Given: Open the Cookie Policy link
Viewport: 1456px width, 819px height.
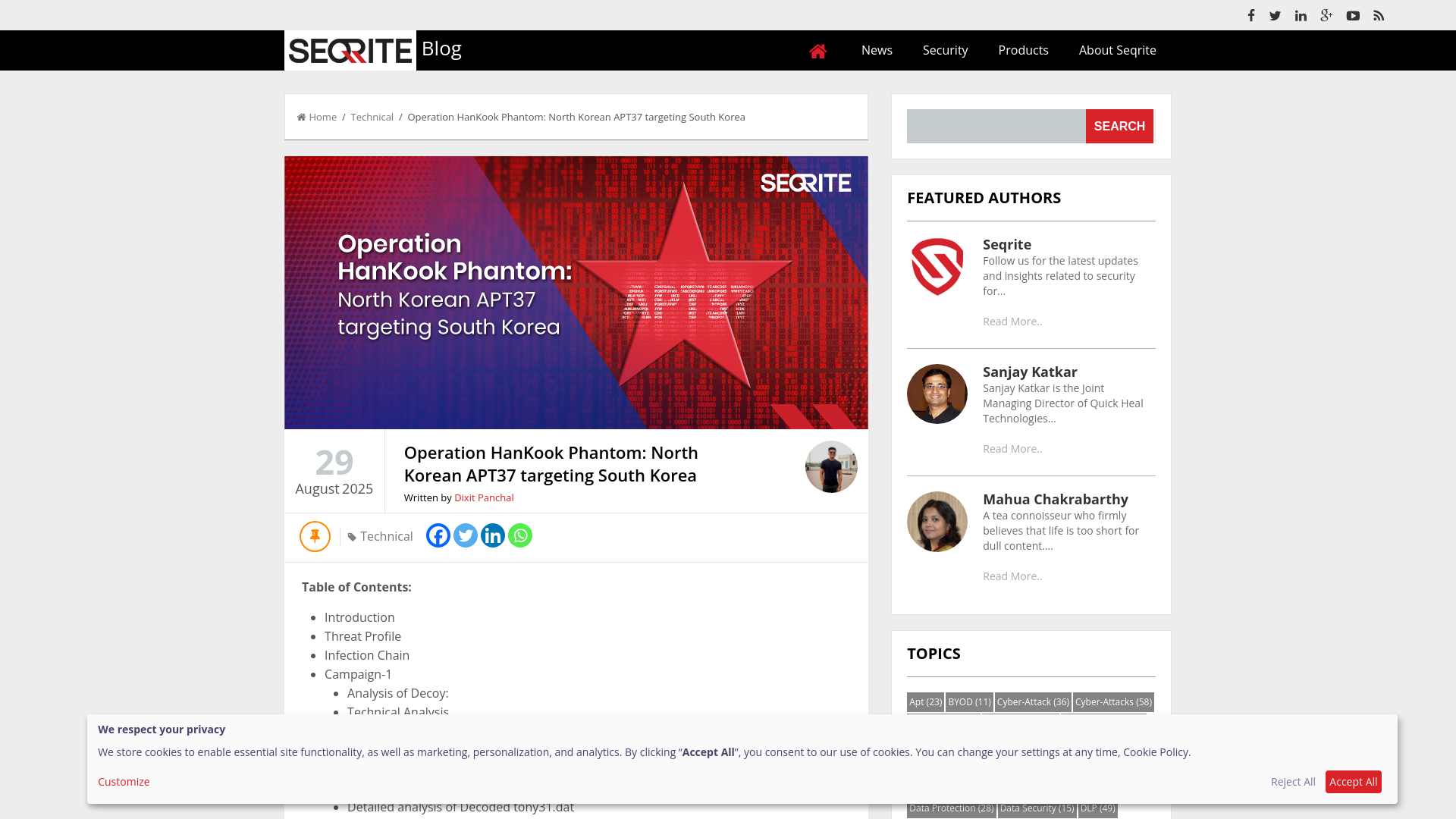Looking at the screenshot, I should pyautogui.click(x=1155, y=752).
